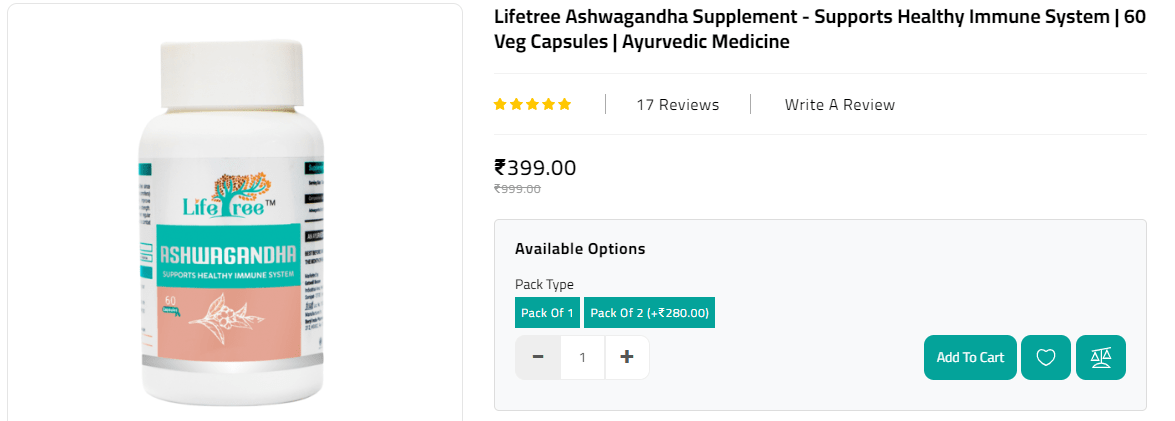The width and height of the screenshot is (1175, 421).
Task: Click the struck-through ₹999.00 original price
Action: [x=517, y=189]
